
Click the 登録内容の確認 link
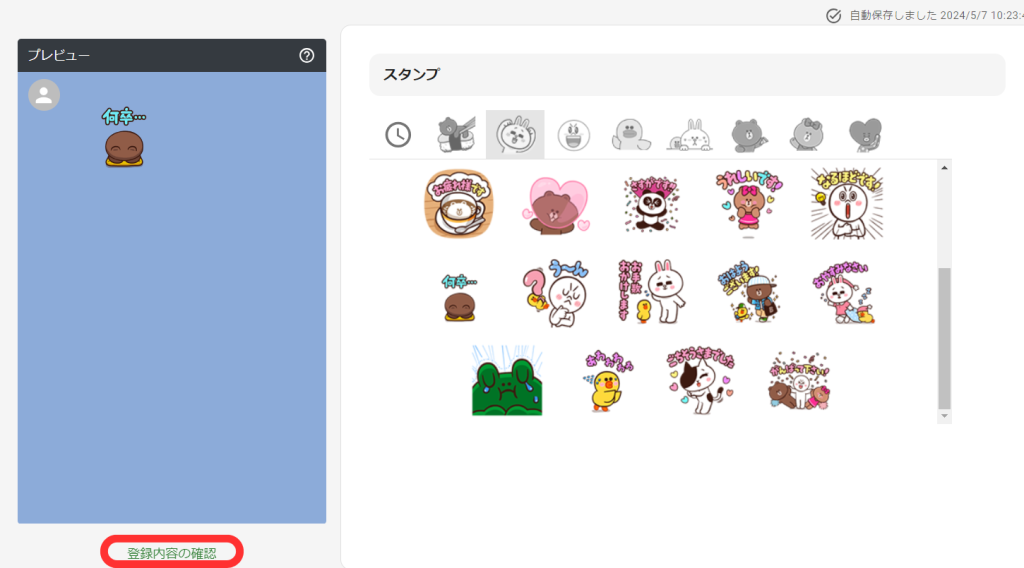172,553
